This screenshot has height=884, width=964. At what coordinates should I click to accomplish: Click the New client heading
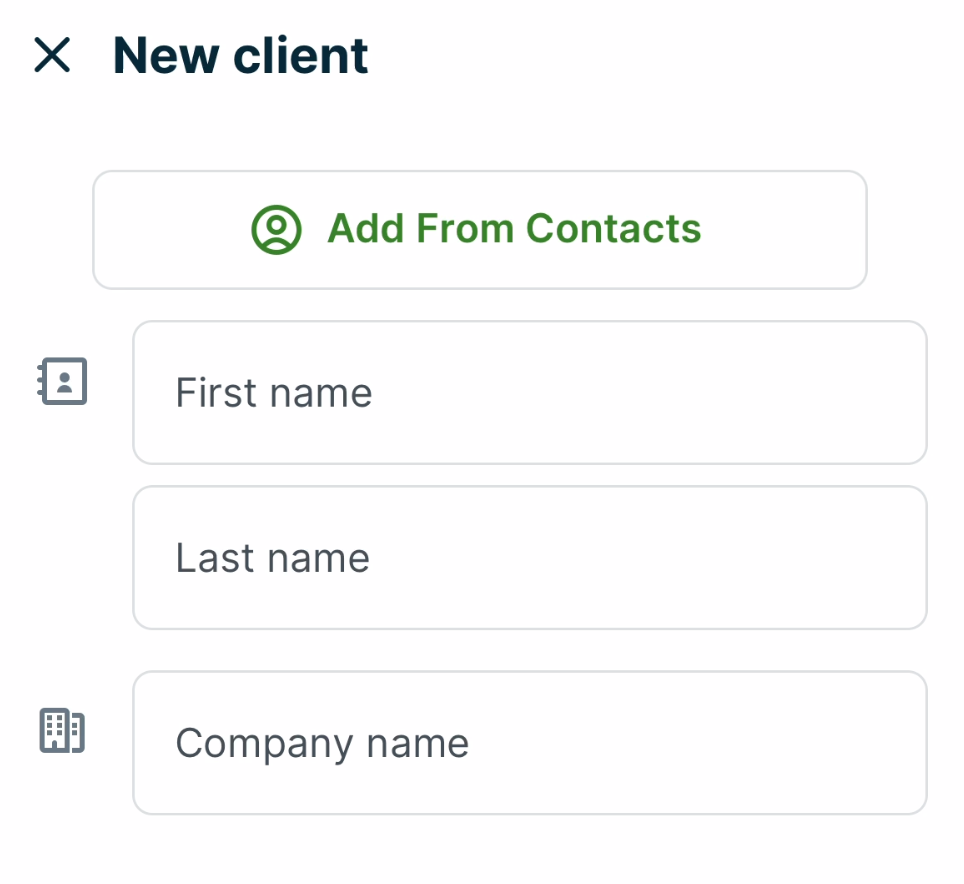pos(240,55)
